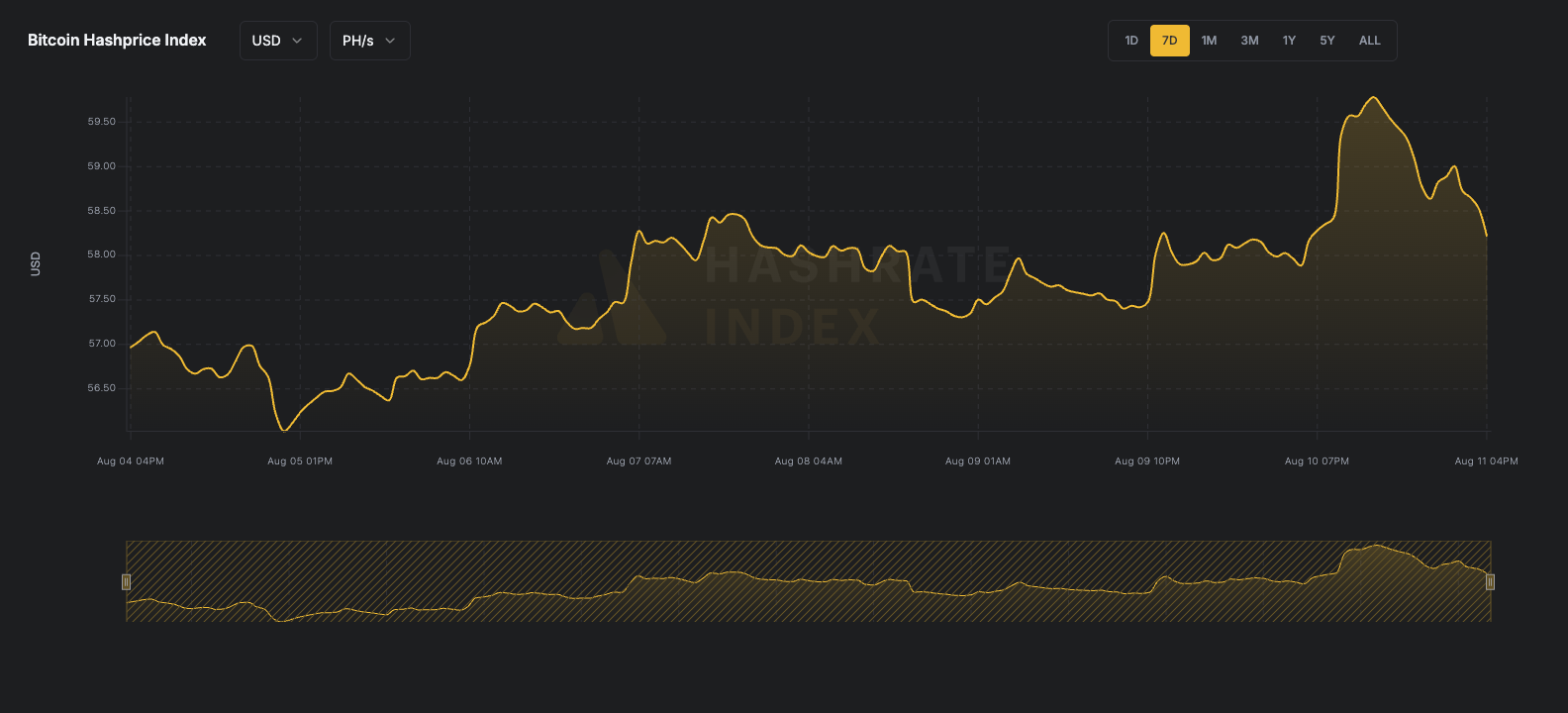Click the Aug 07 07AM axis label
The height and width of the screenshot is (713, 1568).
click(x=638, y=461)
